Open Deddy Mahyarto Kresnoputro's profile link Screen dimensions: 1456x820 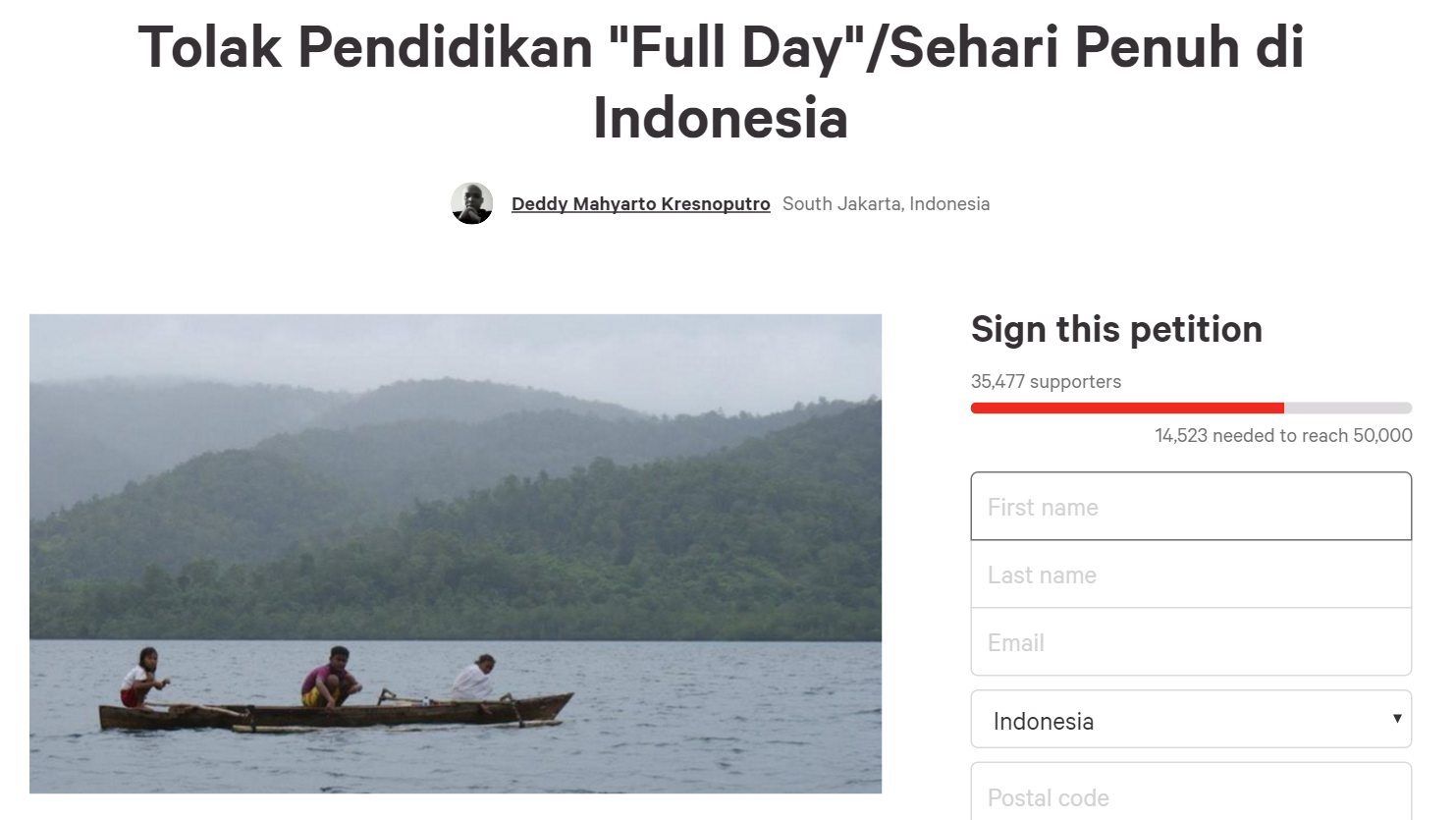click(640, 204)
